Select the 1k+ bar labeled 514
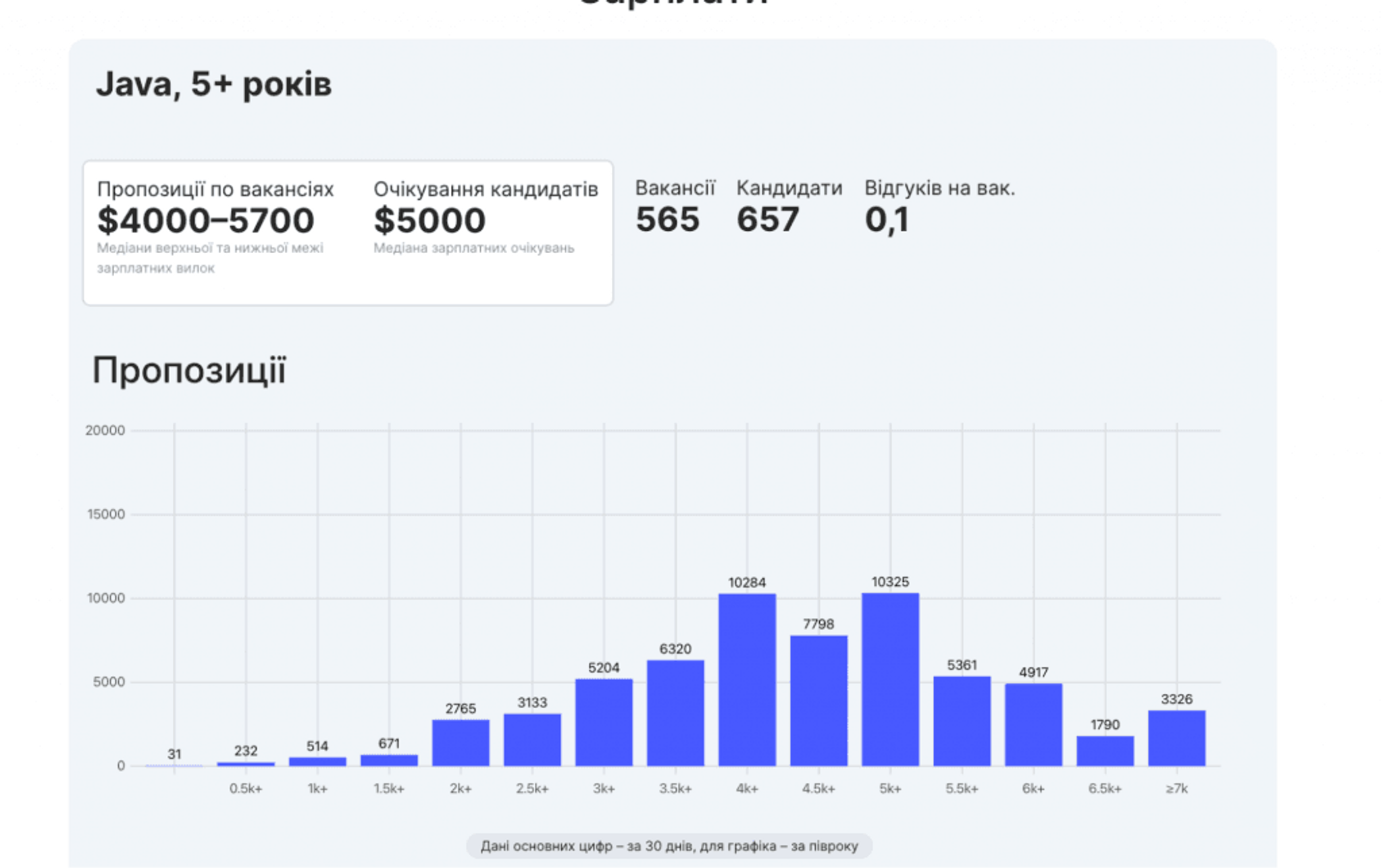1383x868 pixels. pyautogui.click(x=317, y=761)
